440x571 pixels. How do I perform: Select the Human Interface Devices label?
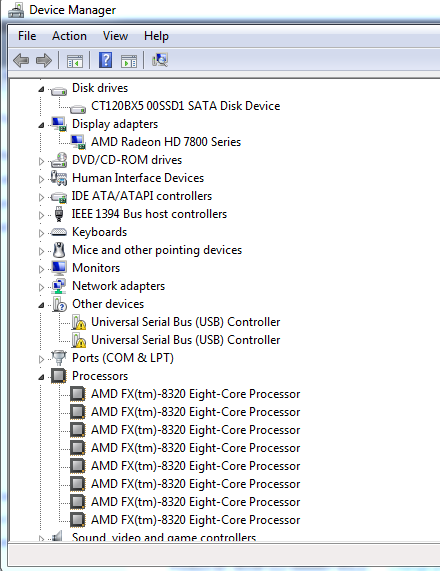[138, 178]
